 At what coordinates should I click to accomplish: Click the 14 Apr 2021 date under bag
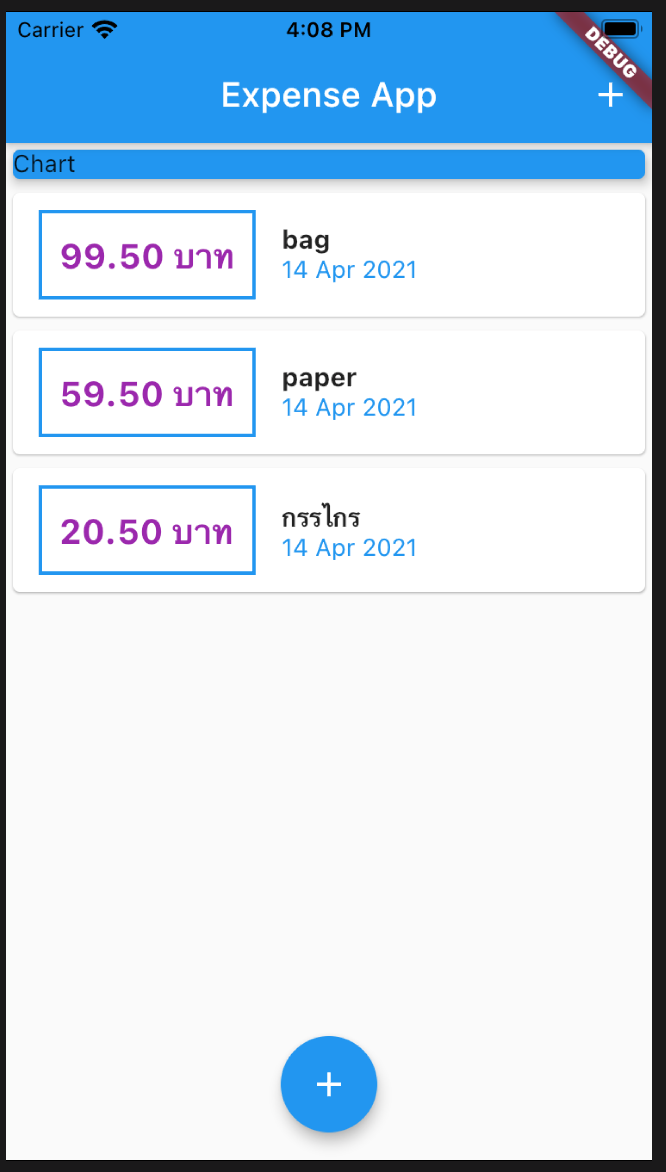point(349,270)
